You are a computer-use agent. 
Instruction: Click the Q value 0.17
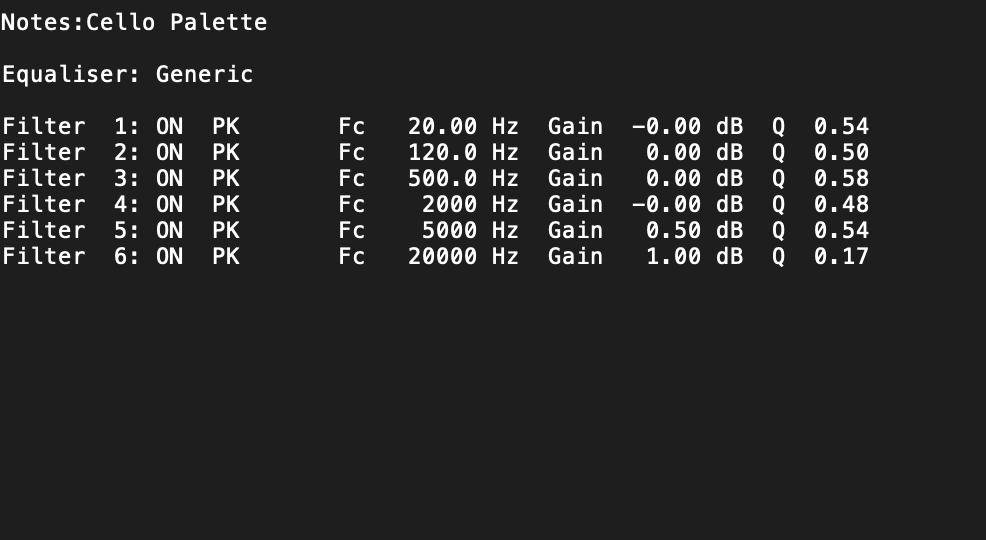(x=841, y=256)
